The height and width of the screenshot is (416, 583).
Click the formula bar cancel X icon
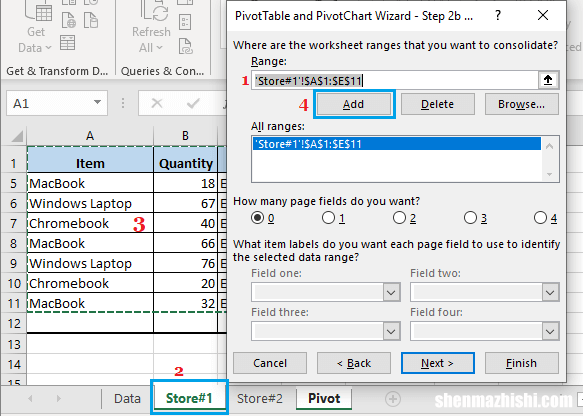157,103
